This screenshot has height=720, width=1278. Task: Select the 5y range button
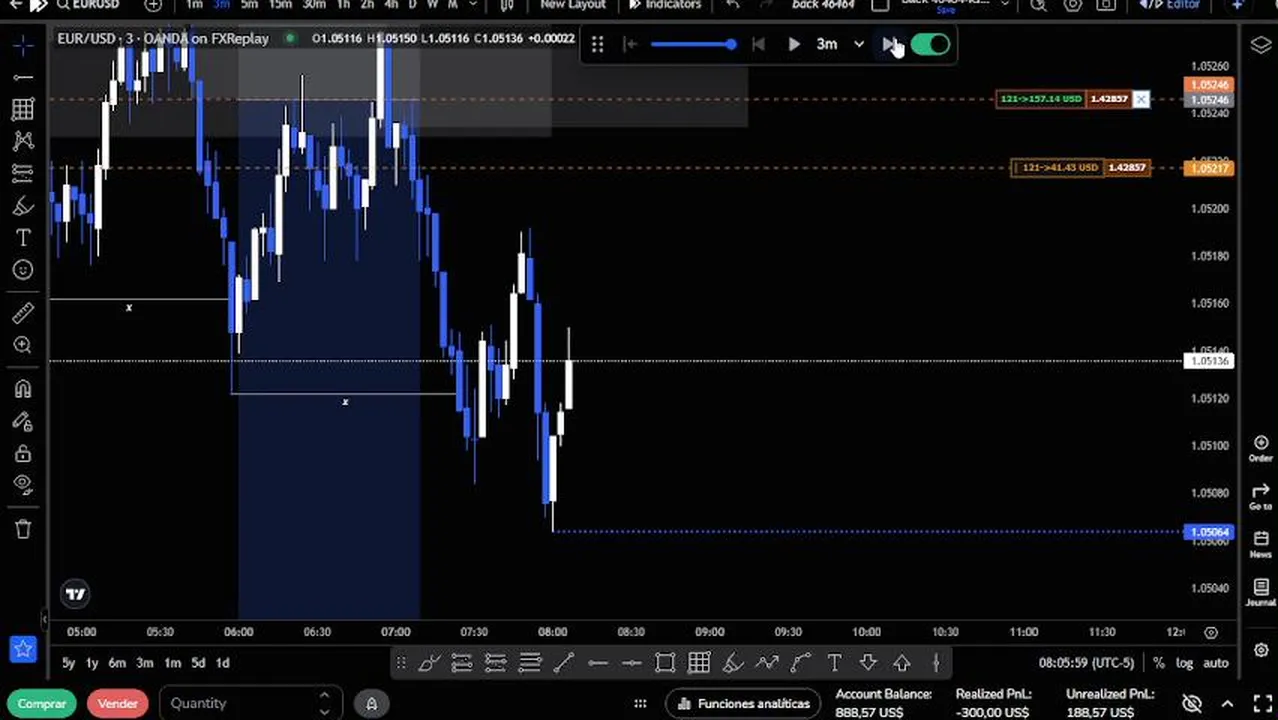[x=68, y=663]
